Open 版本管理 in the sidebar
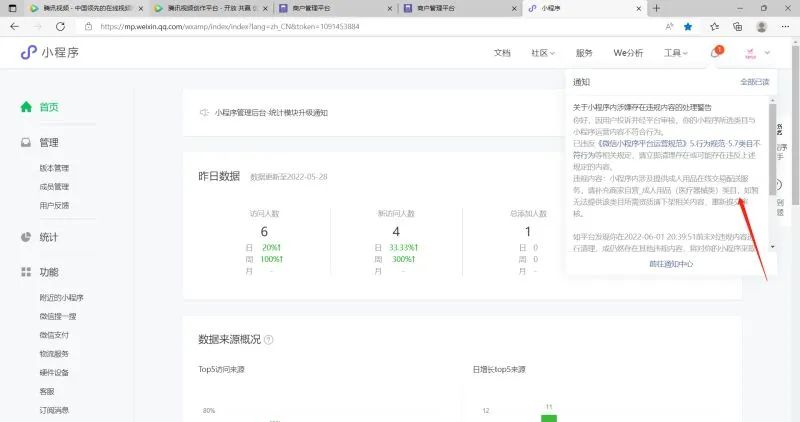The height and width of the screenshot is (422, 800). point(54,168)
